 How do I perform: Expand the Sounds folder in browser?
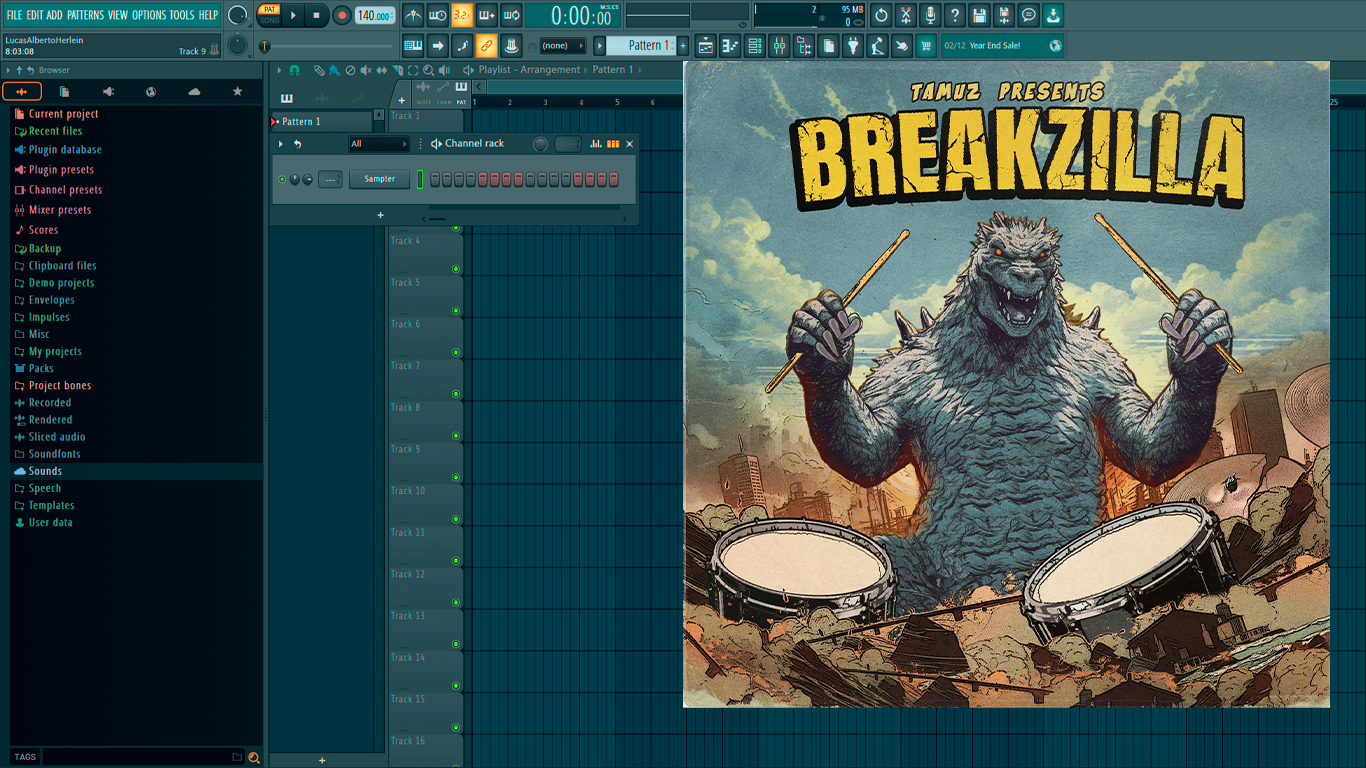(x=44, y=471)
